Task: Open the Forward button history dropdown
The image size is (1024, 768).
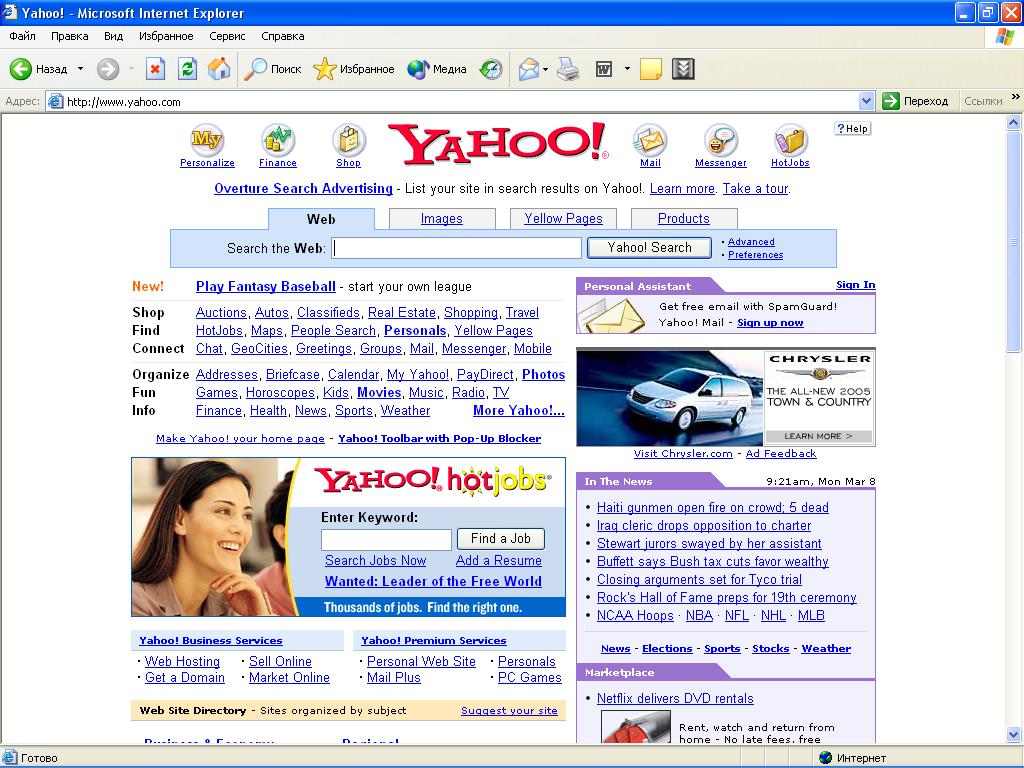Action: [x=131, y=69]
